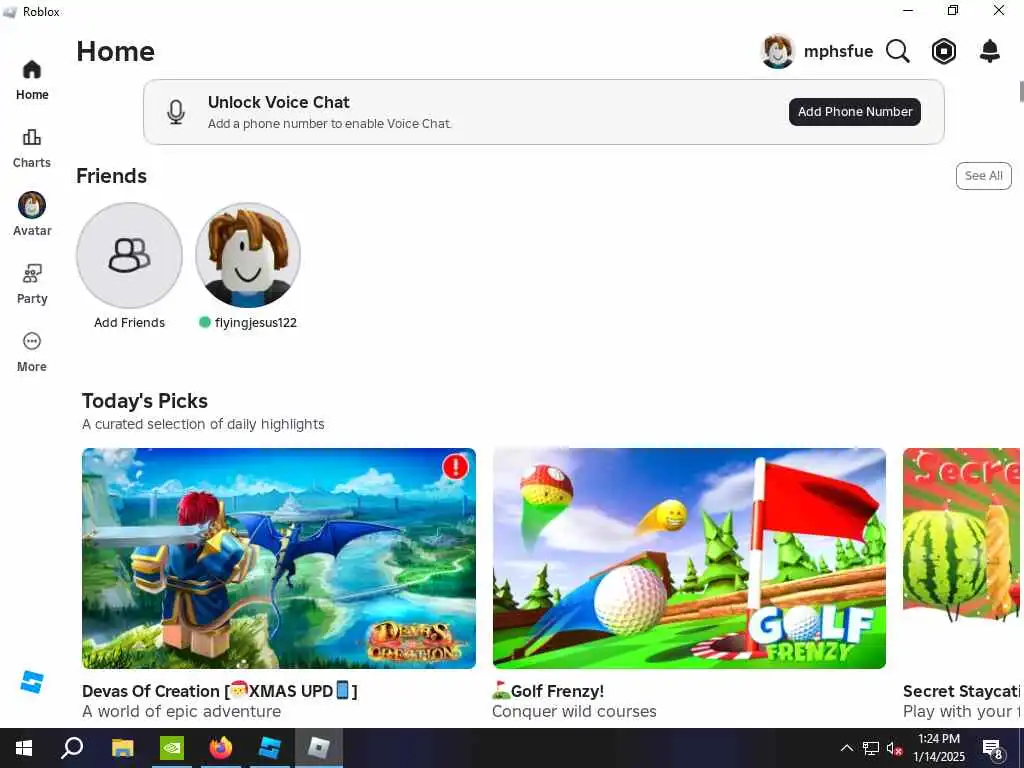Image resolution: width=1024 pixels, height=768 pixels.
Task: Open flyingjesus122 friend avatar
Action: tap(248, 255)
